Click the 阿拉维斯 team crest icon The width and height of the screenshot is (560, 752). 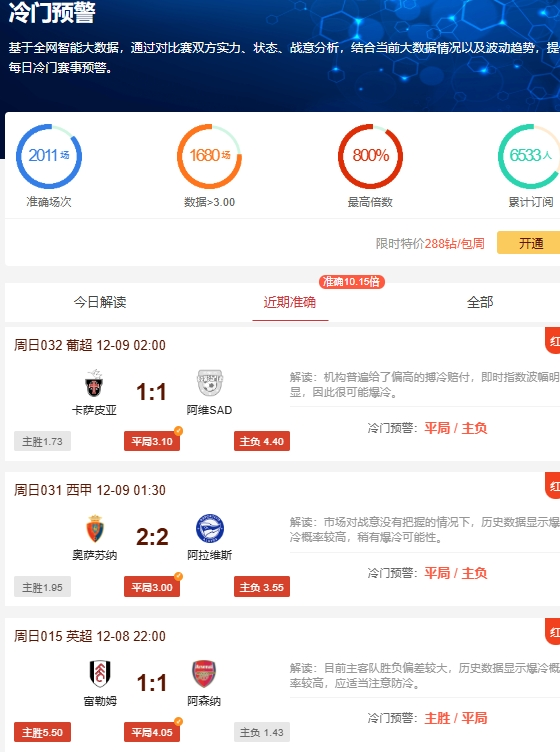[x=210, y=529]
